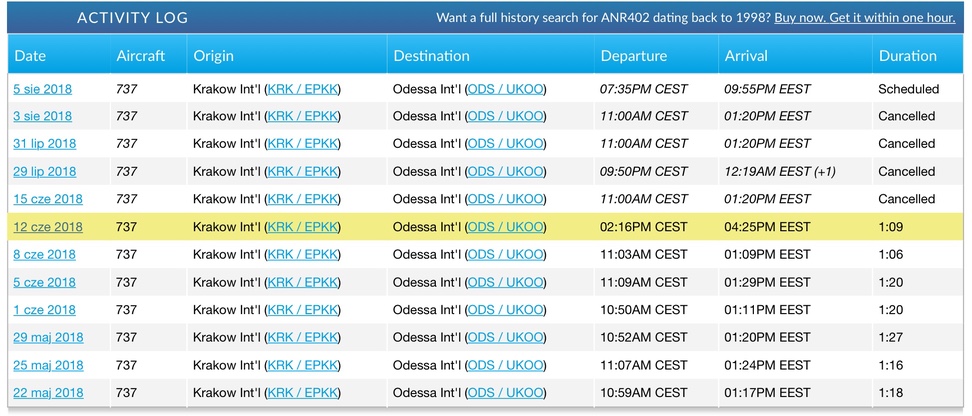Click the Duration column header
Image resolution: width=972 pixels, height=416 pixels.
(908, 55)
